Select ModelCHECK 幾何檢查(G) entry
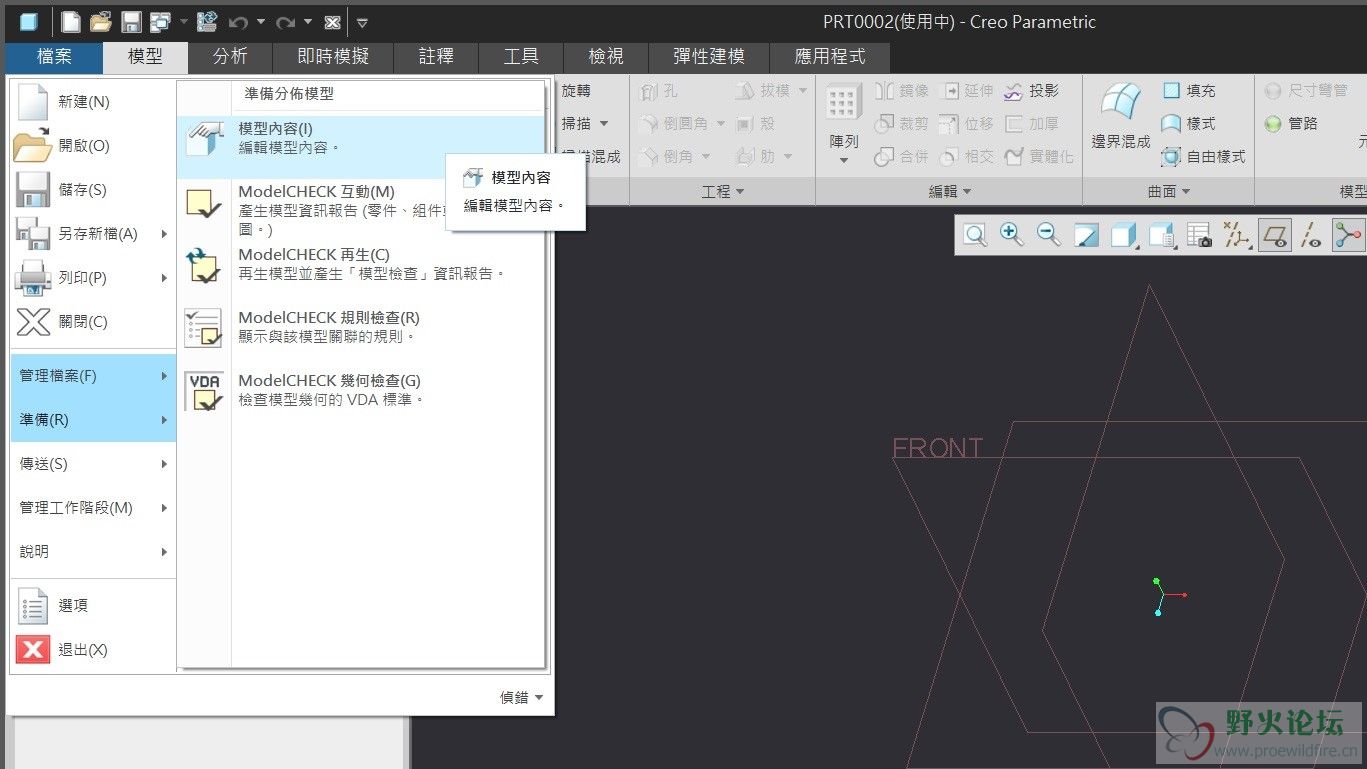Viewport: 1367px width, 769px height. pyautogui.click(x=361, y=390)
